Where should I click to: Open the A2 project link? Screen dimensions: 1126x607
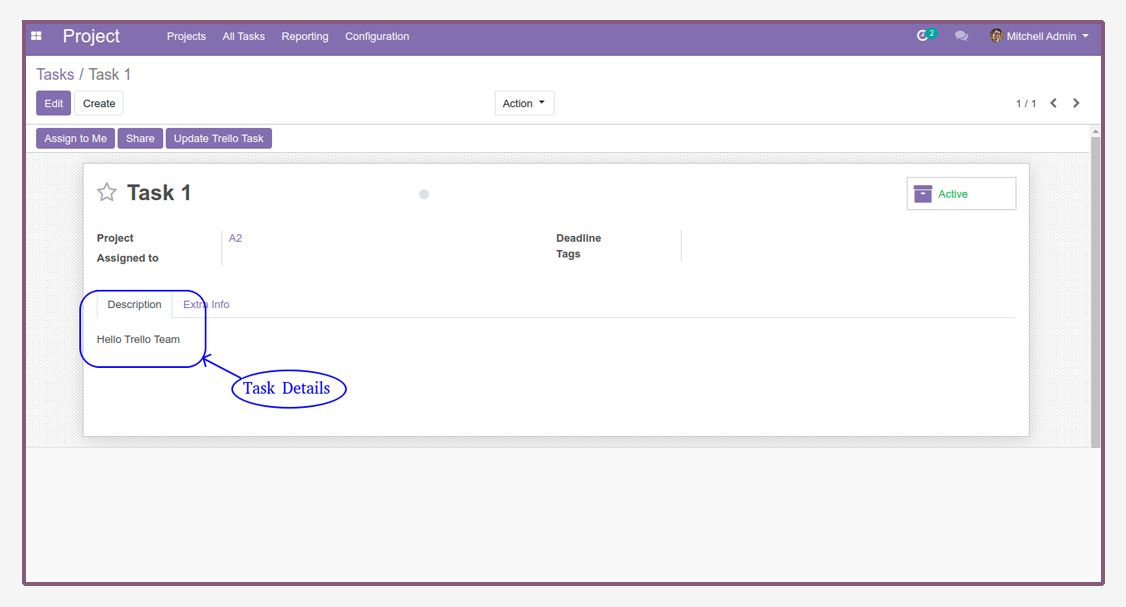pyautogui.click(x=236, y=238)
